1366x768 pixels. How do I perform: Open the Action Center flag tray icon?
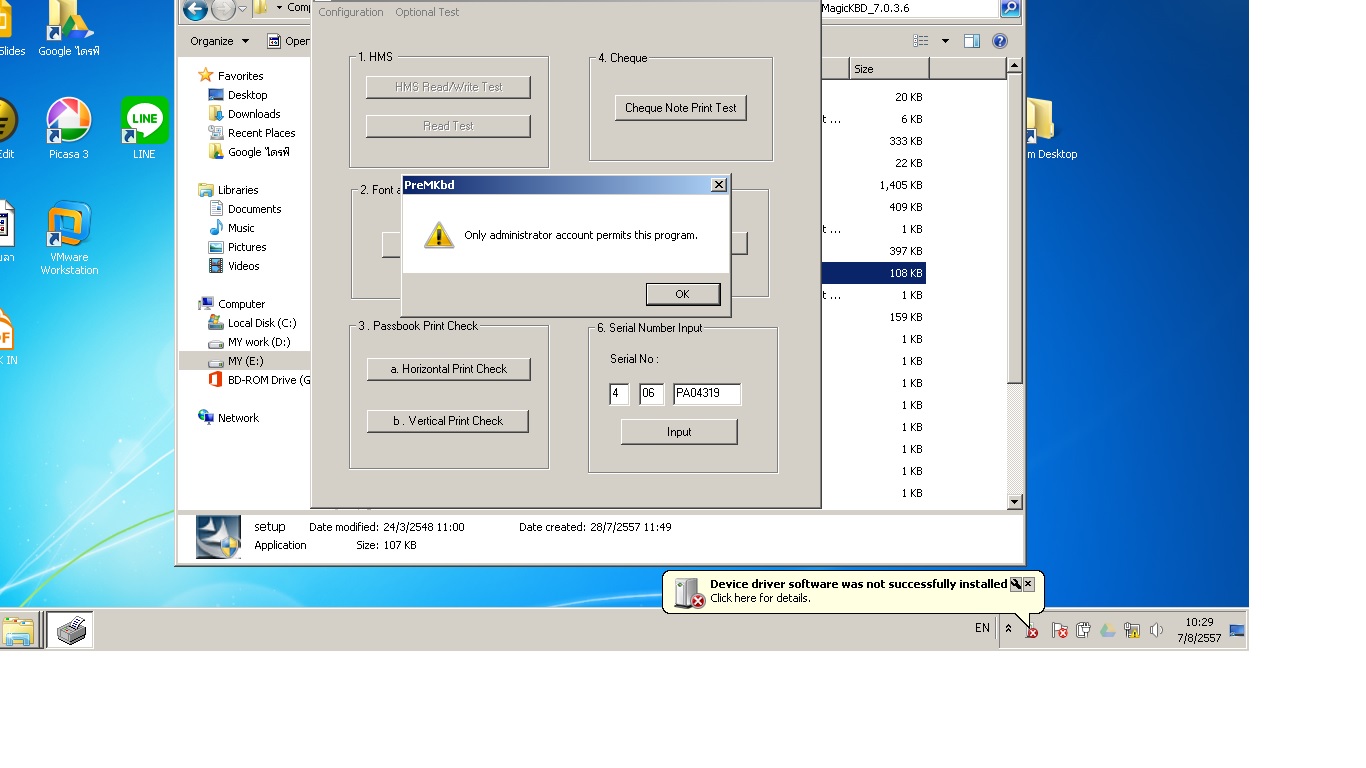[x=1059, y=630]
